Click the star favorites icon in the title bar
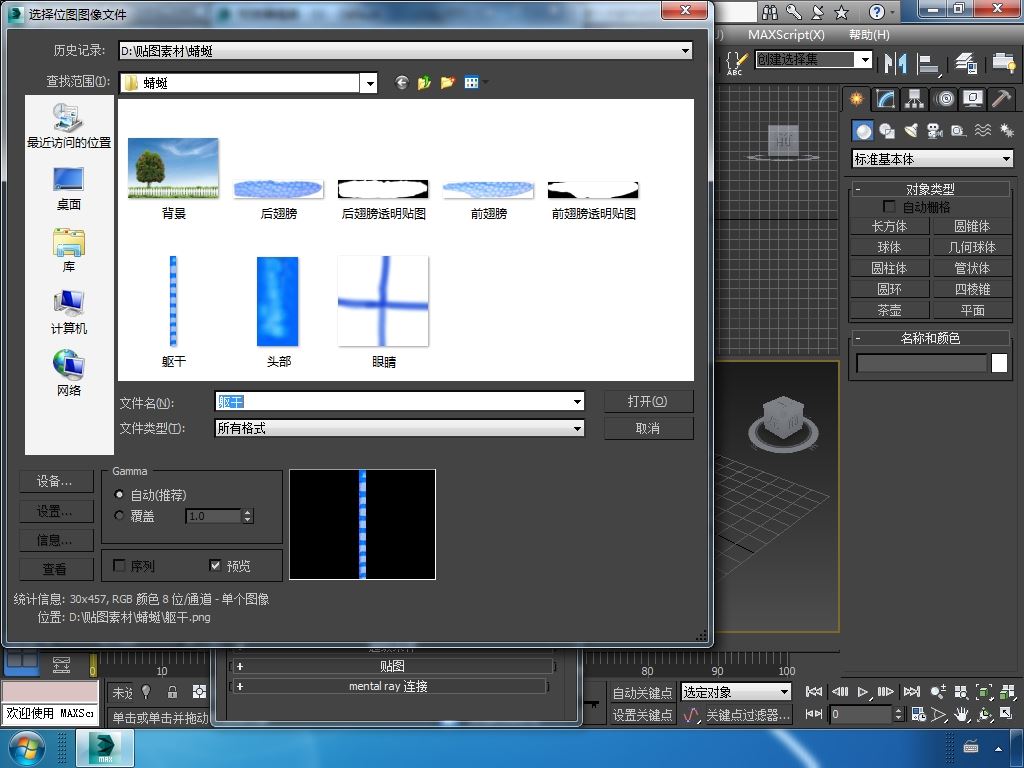 pos(842,12)
